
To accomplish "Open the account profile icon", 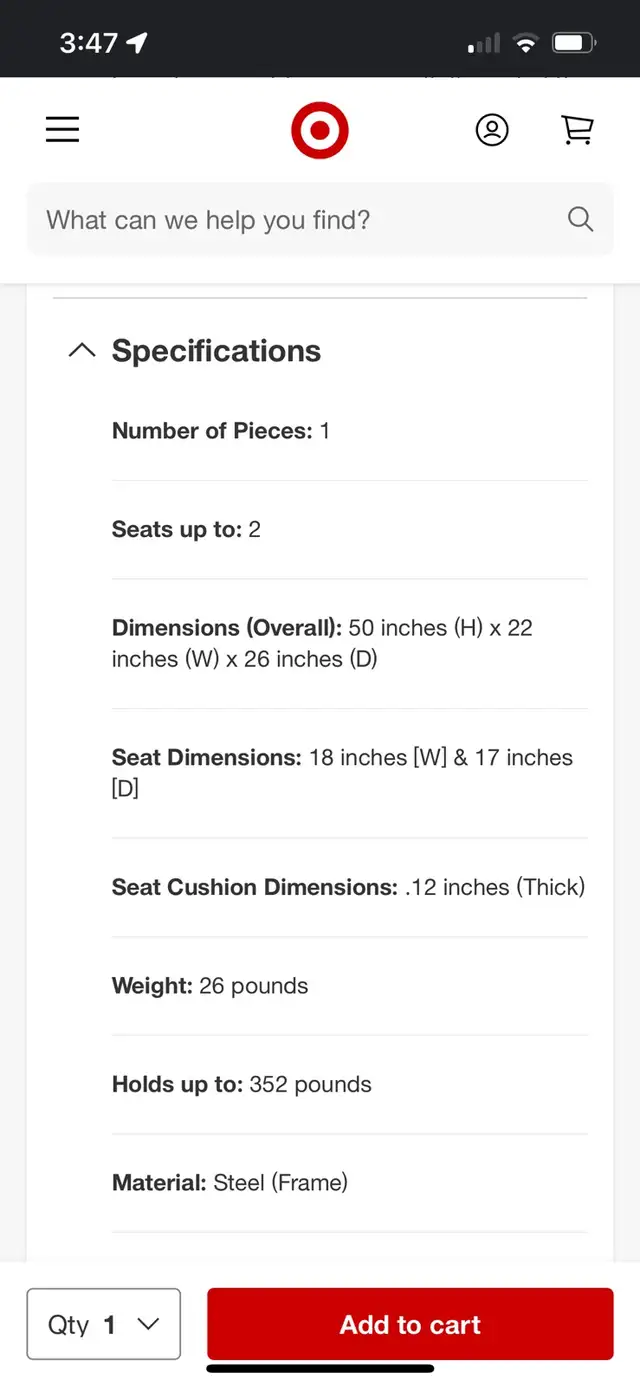I will click(x=491, y=130).
